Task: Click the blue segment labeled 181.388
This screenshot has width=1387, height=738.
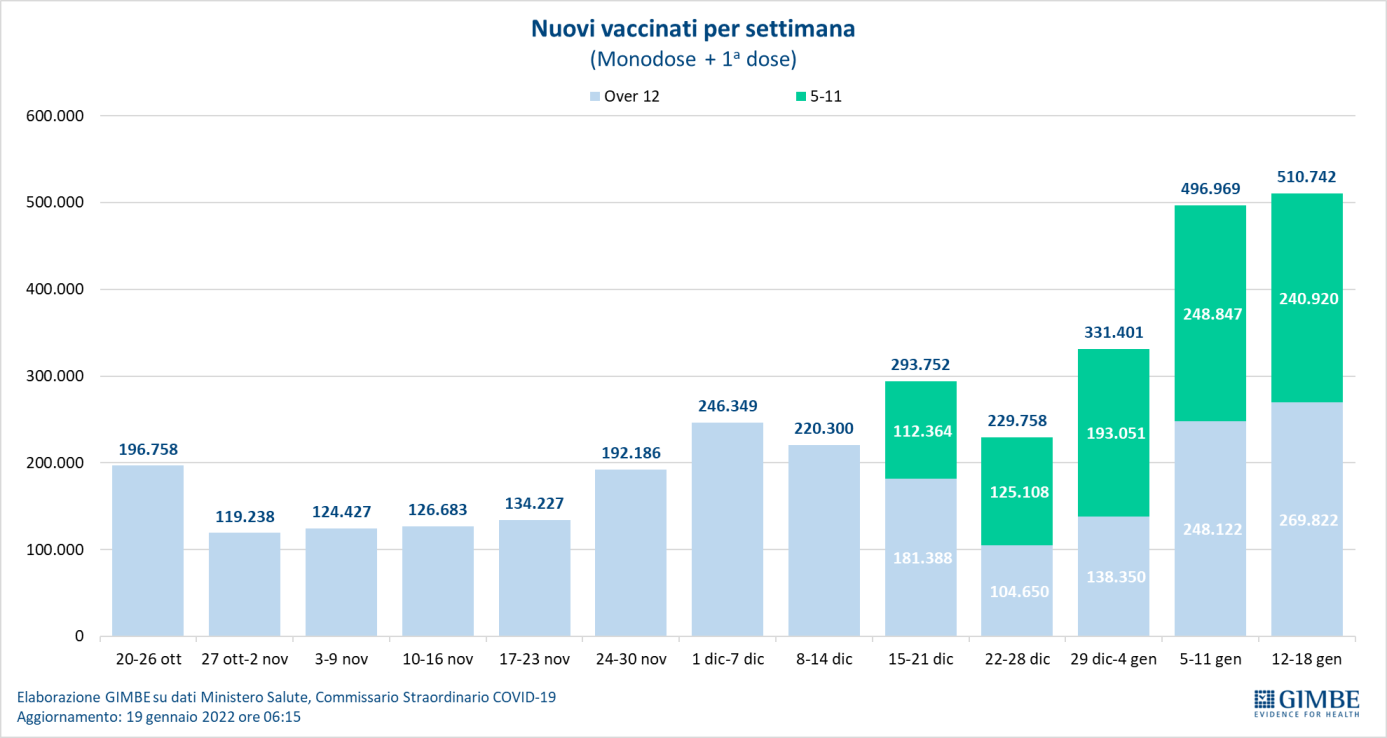Action: pyautogui.click(x=921, y=557)
